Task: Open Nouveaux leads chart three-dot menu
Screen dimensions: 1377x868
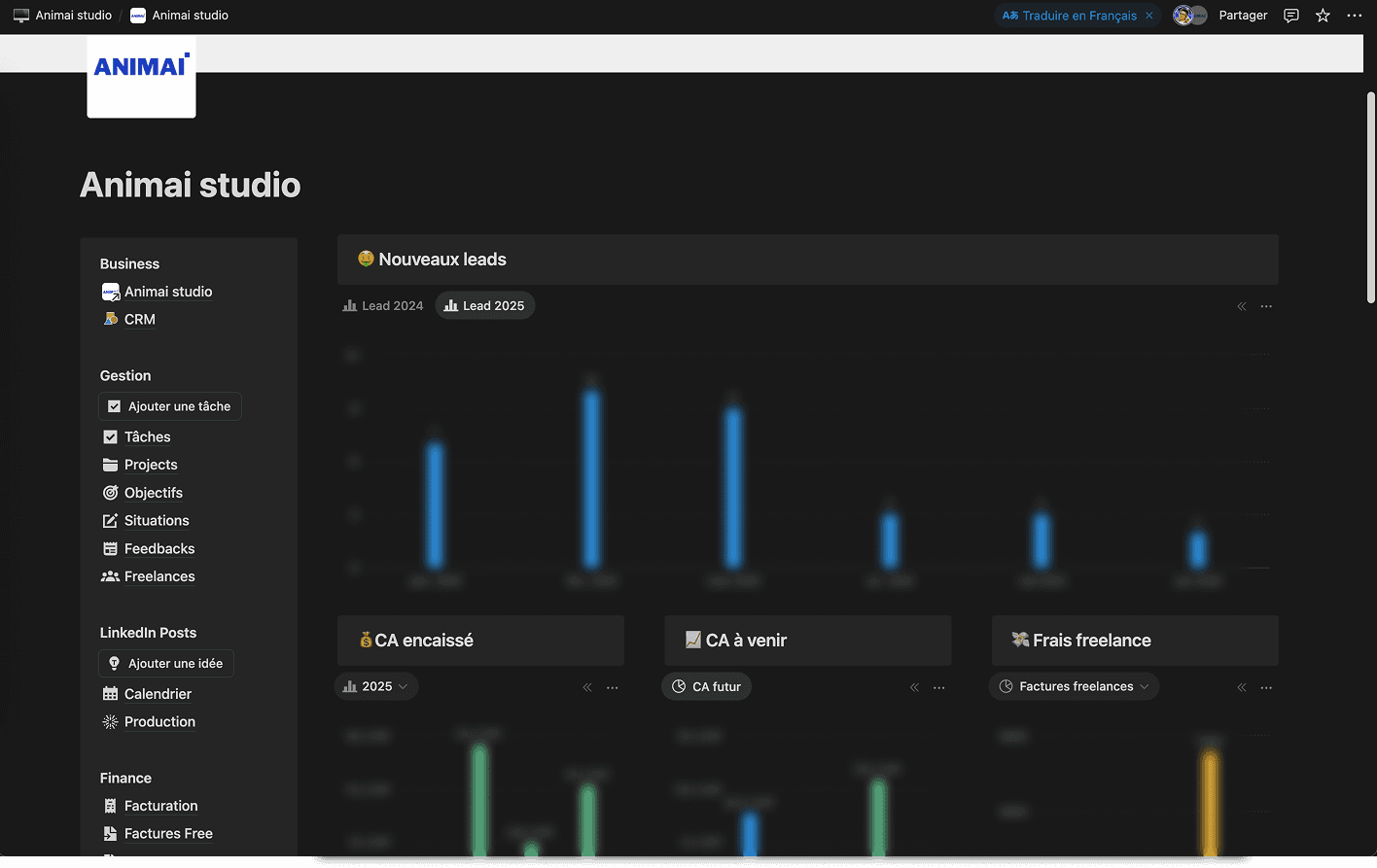Action: (1266, 306)
